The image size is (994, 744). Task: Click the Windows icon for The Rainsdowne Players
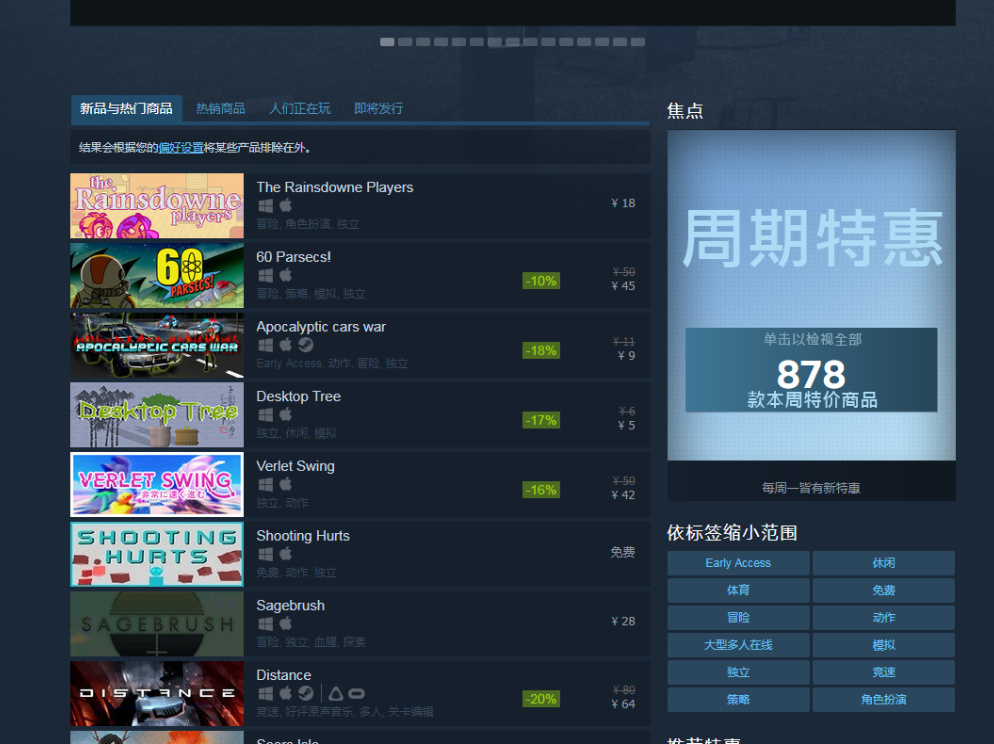click(266, 205)
